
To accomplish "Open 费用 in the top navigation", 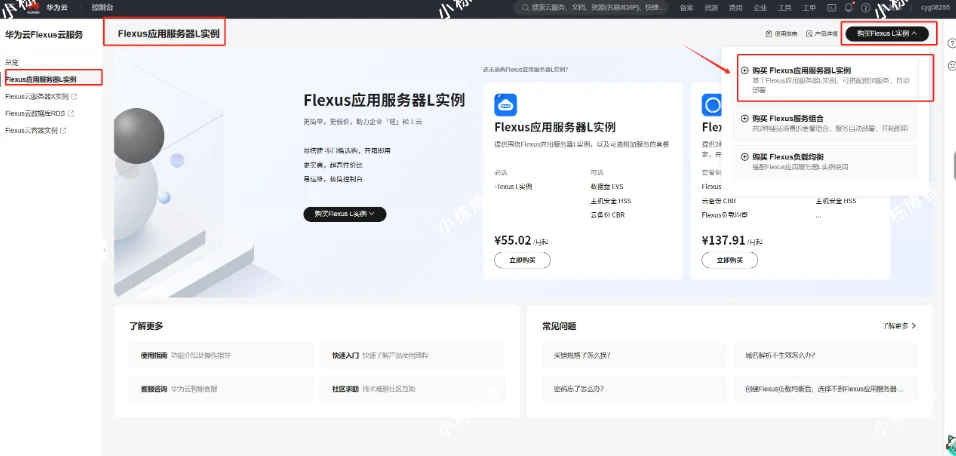I will 736,8.
